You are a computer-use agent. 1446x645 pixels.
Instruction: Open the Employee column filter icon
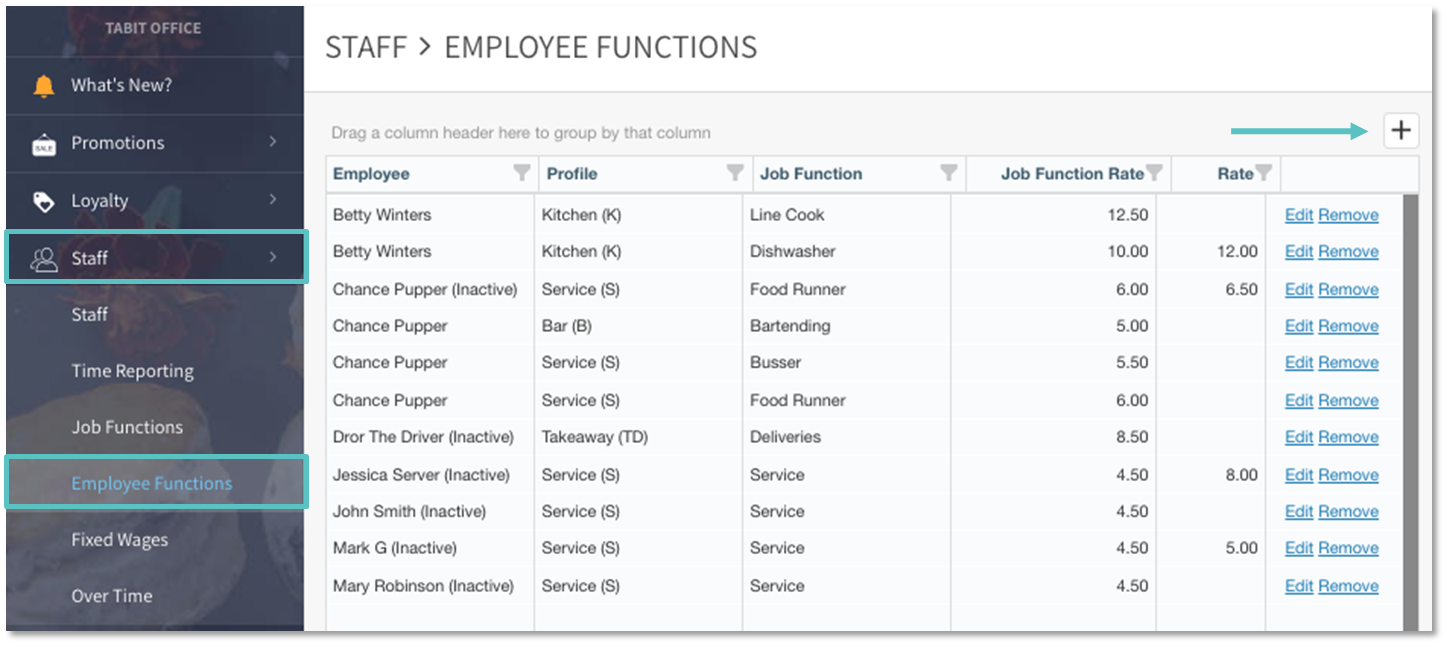pos(522,173)
